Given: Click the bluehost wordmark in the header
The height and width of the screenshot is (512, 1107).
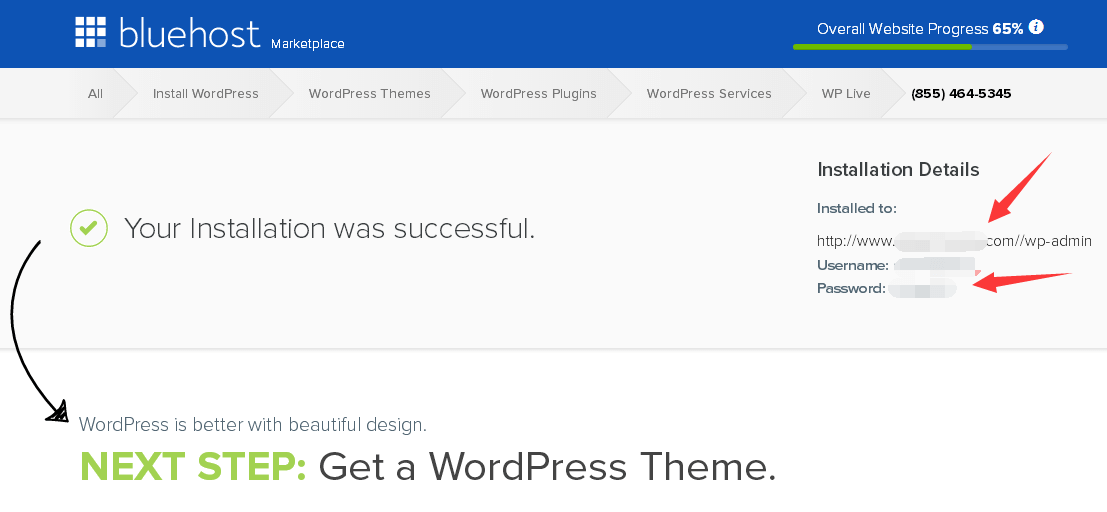Looking at the screenshot, I should [190, 33].
